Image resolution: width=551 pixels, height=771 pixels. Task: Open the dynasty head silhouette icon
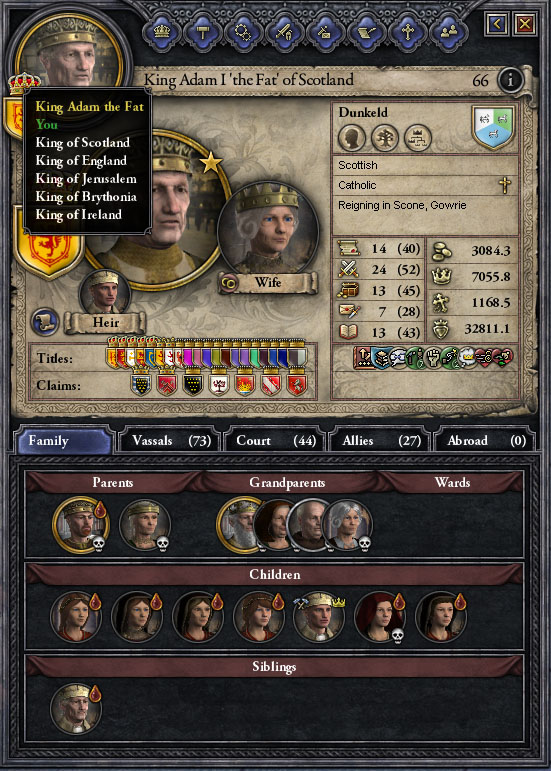351,138
